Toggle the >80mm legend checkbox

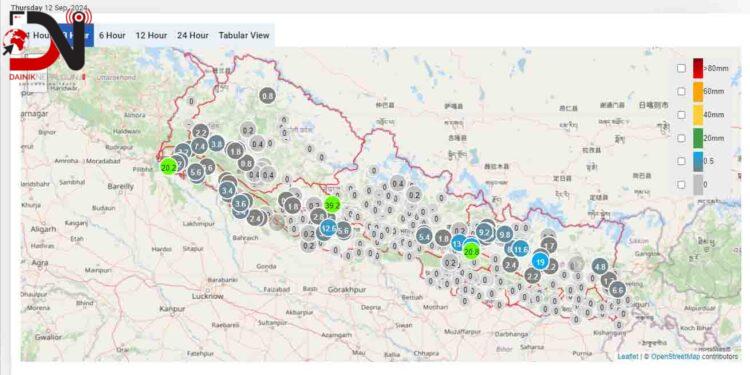coord(681,68)
